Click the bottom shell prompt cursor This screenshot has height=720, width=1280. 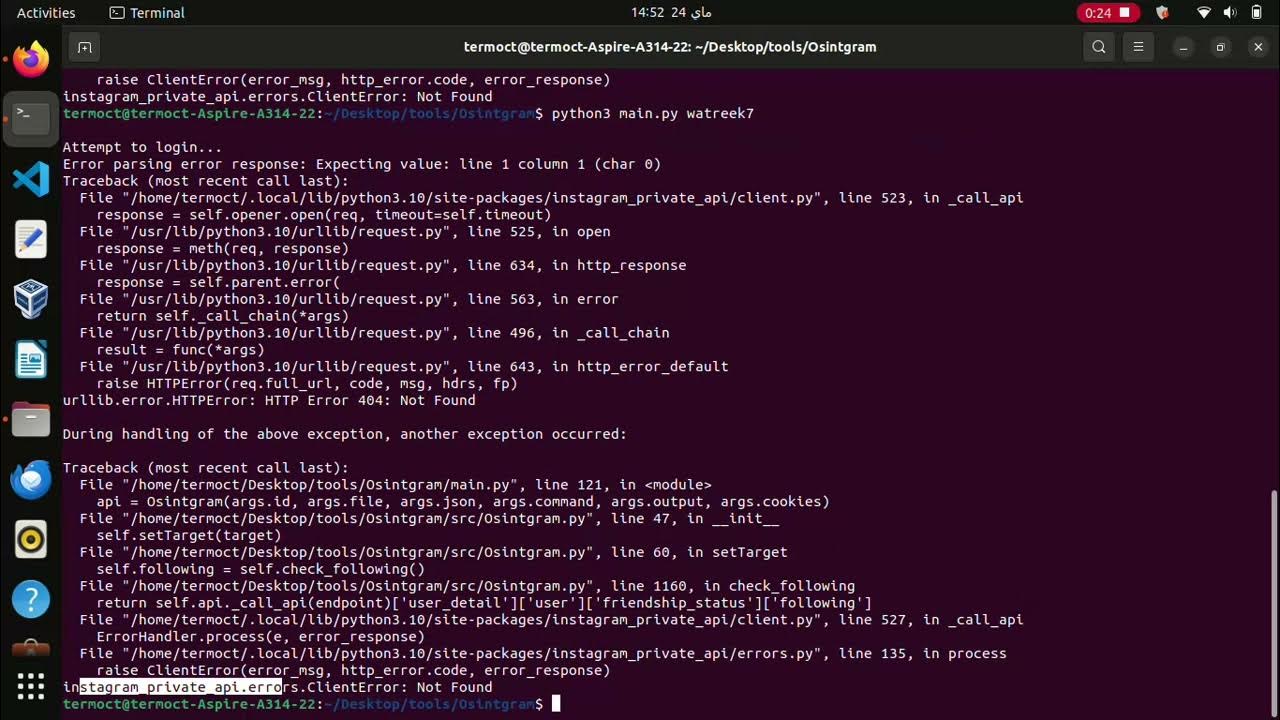tap(556, 704)
